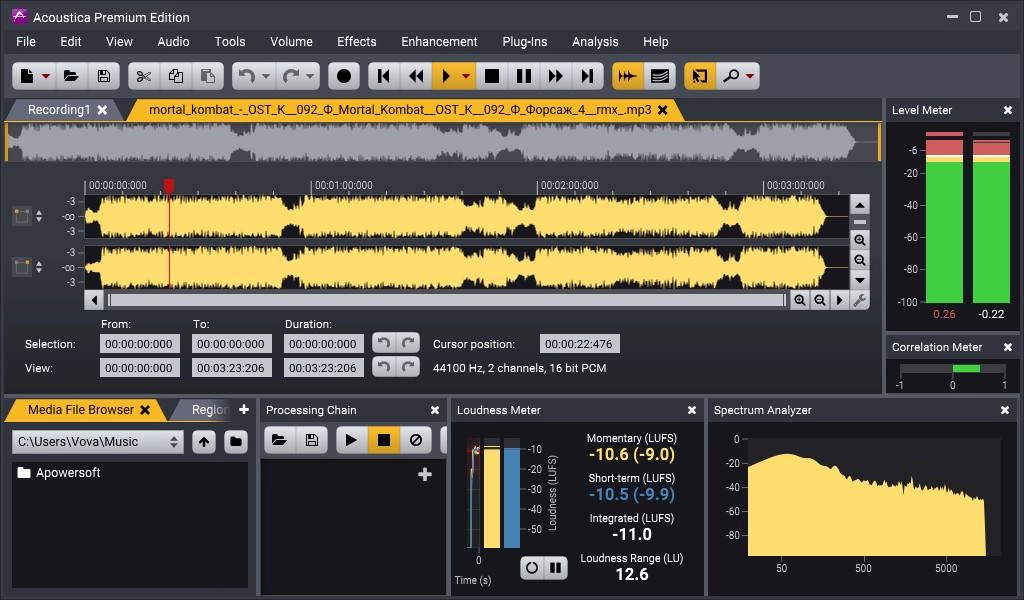Close the Recording1 tab

[103, 110]
